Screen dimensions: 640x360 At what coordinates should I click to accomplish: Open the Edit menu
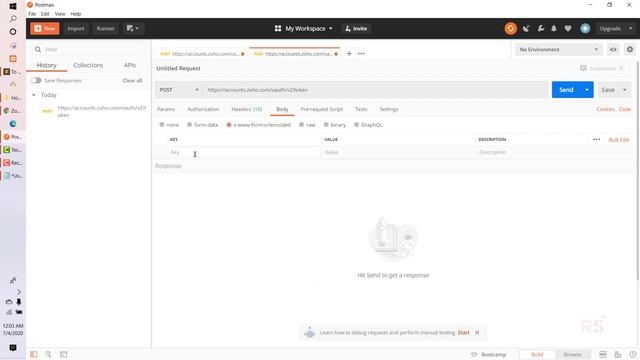click(x=45, y=14)
